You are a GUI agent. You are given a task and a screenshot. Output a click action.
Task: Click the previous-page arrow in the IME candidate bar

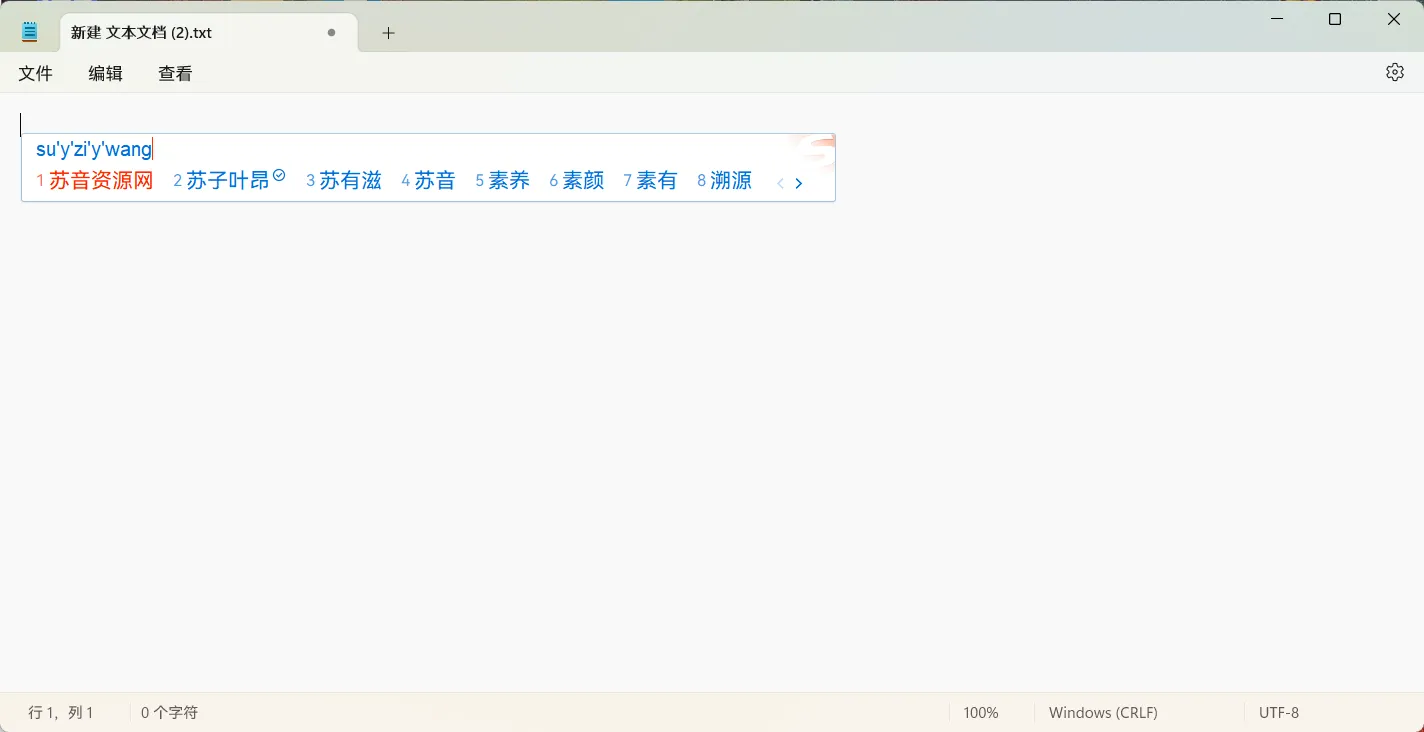(780, 183)
